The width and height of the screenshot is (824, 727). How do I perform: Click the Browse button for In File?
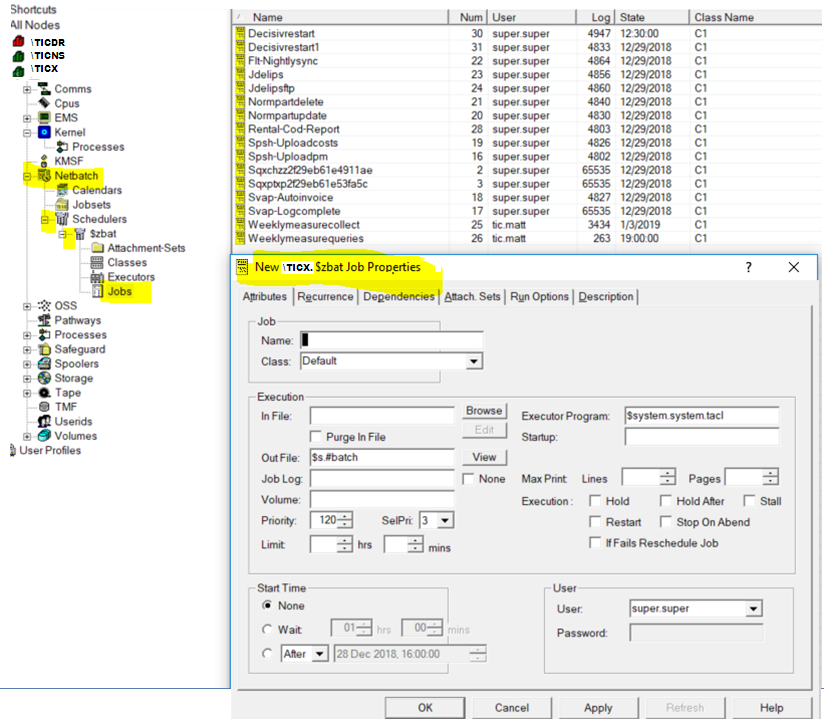tap(484, 411)
